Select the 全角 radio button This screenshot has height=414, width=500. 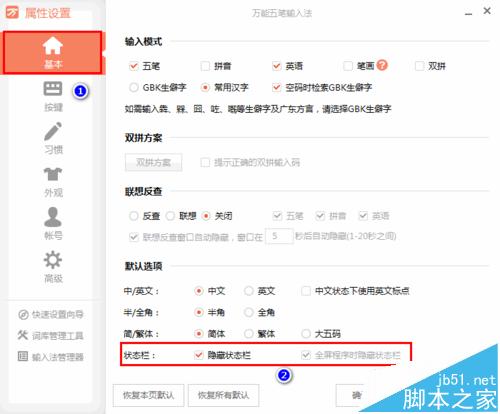(249, 312)
